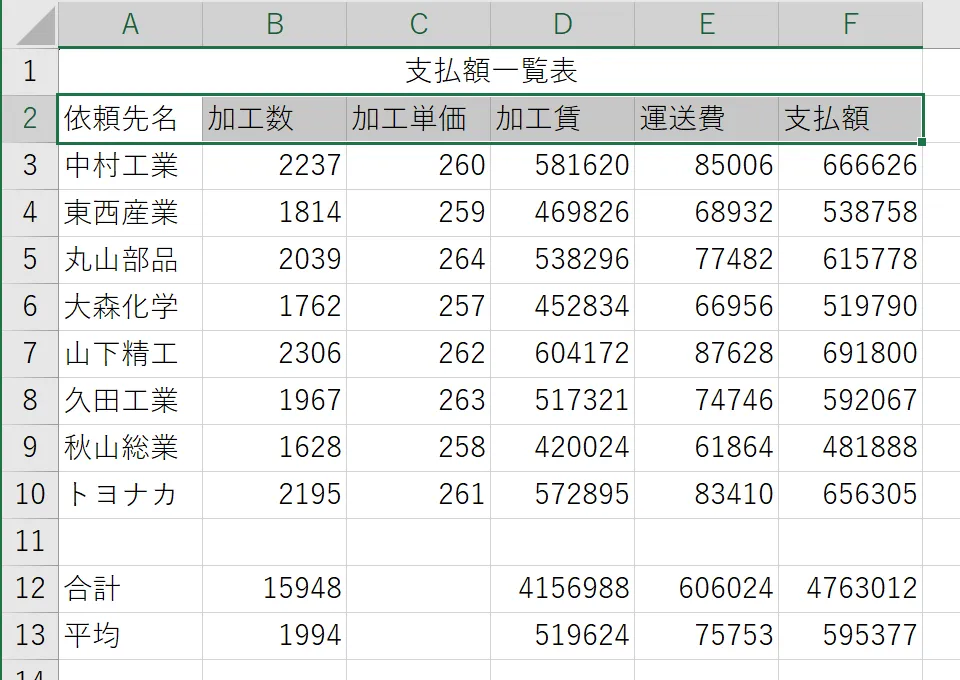This screenshot has height=680, width=960.
Task: Select the 運送費 header cell
Action: [707, 118]
